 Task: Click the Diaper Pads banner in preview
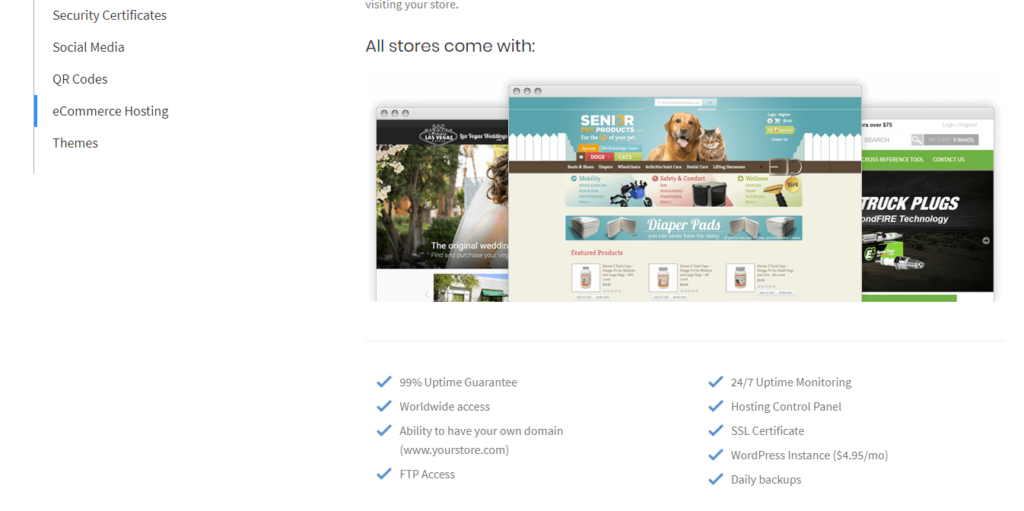click(684, 228)
